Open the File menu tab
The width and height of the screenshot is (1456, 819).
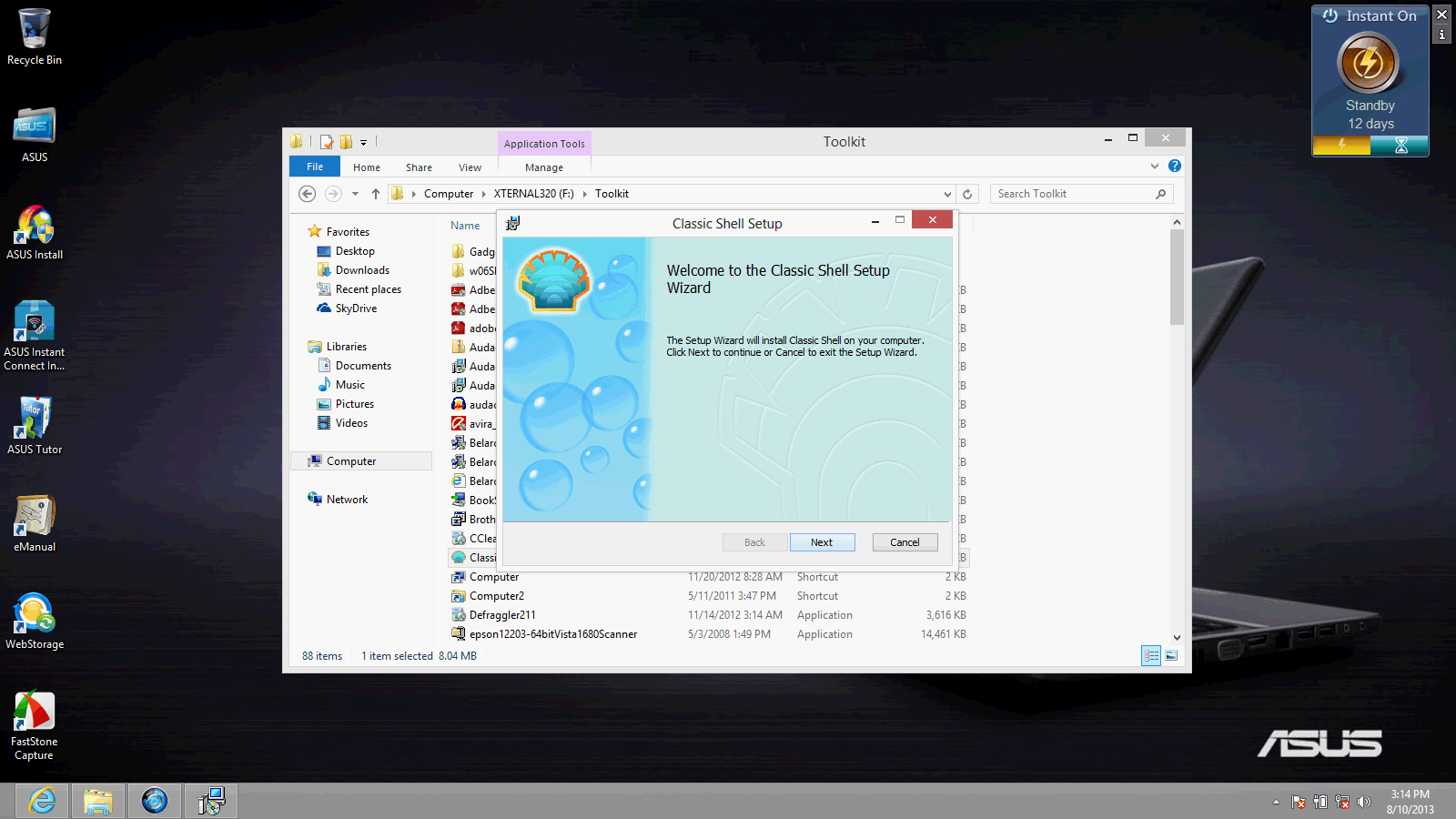point(315,167)
